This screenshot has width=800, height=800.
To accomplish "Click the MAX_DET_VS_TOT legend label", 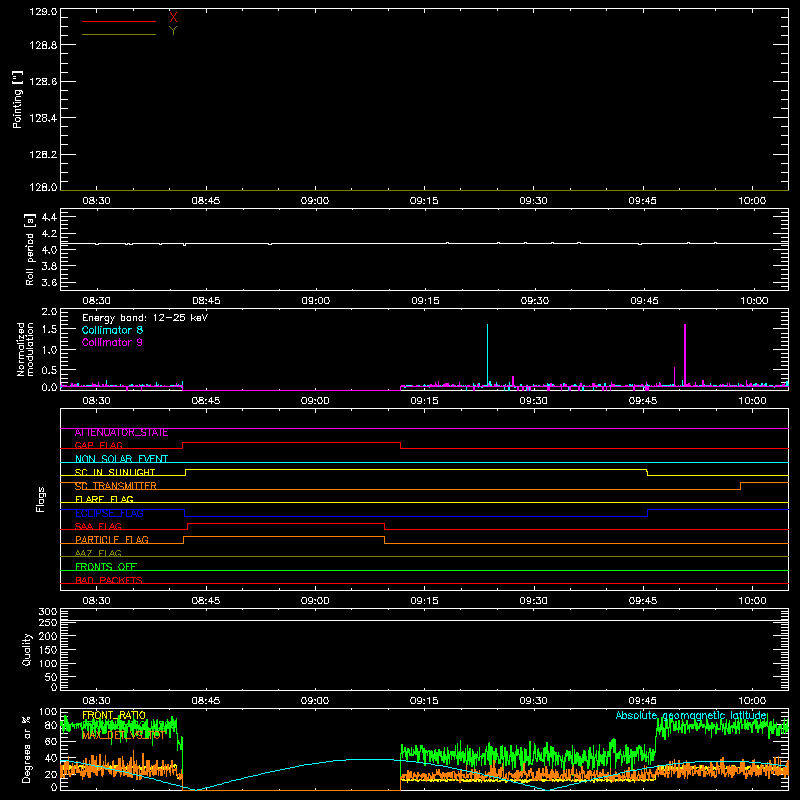I will point(123,735).
